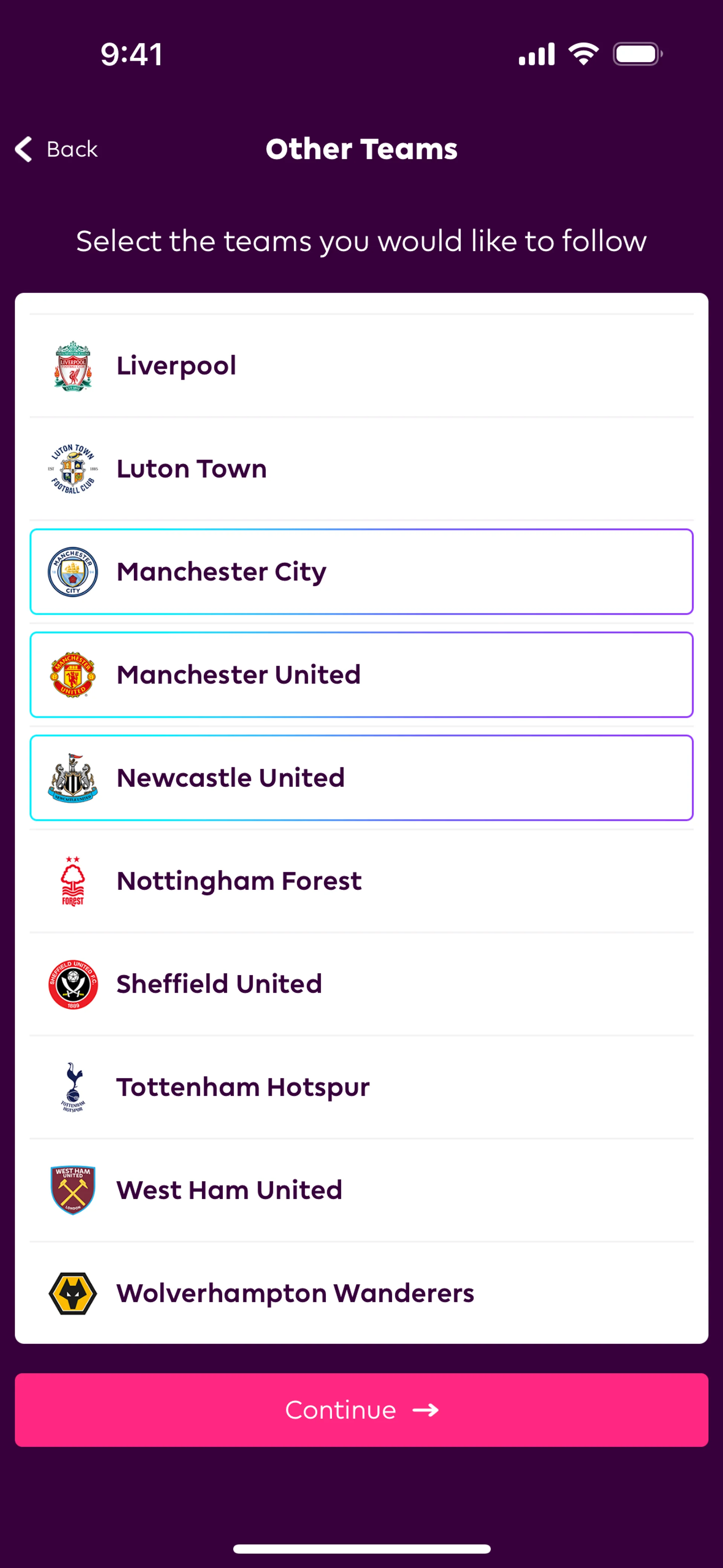Unfollow Manchester United by tapping its name

(239, 674)
